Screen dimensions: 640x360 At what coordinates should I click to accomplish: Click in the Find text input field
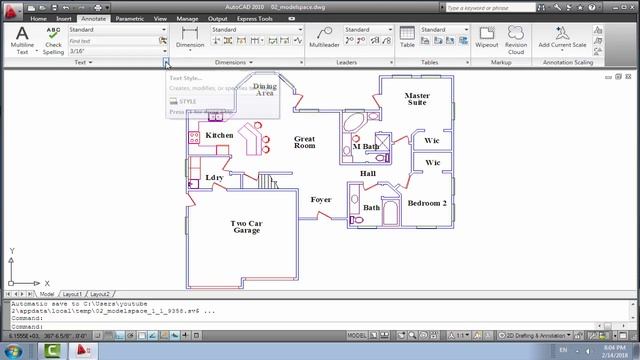click(113, 41)
